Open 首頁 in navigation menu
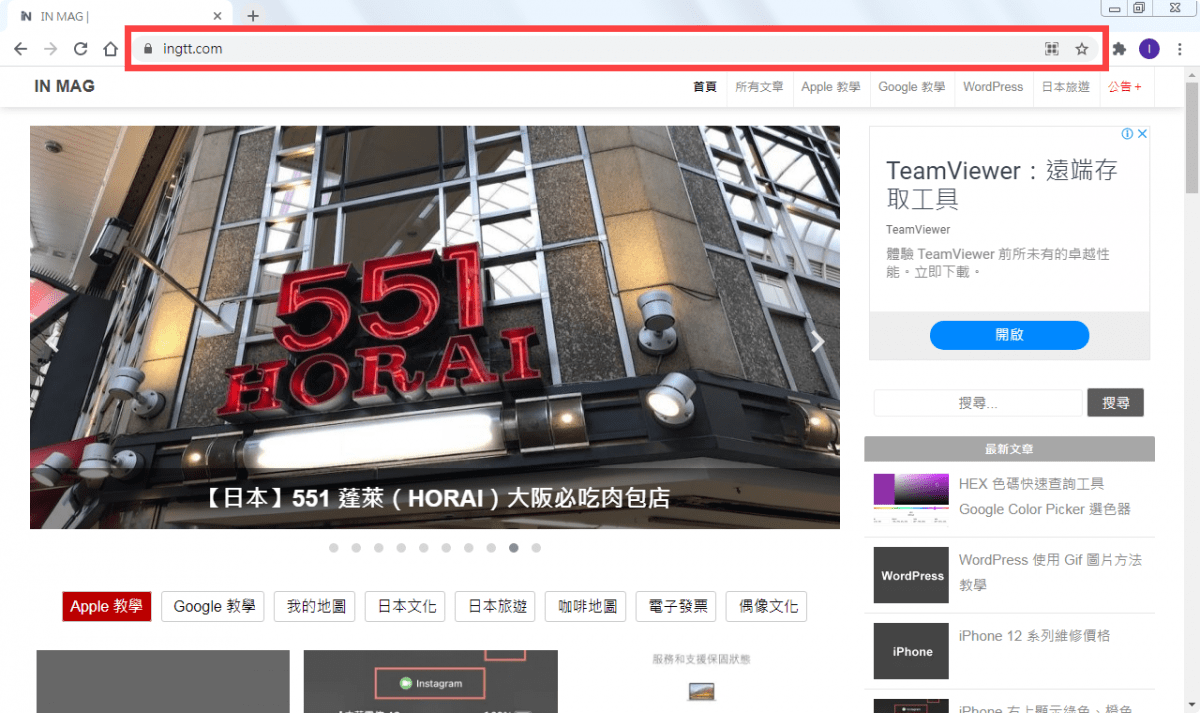 [x=705, y=87]
